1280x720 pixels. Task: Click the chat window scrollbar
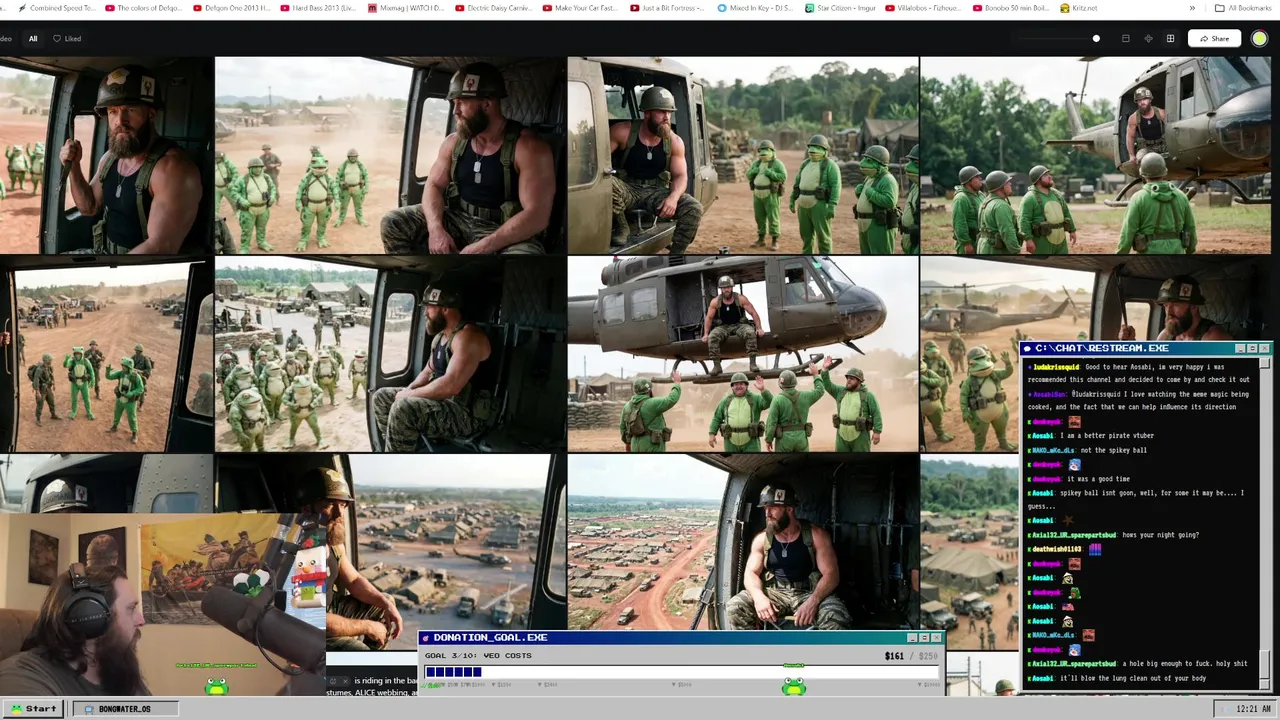point(1265,522)
